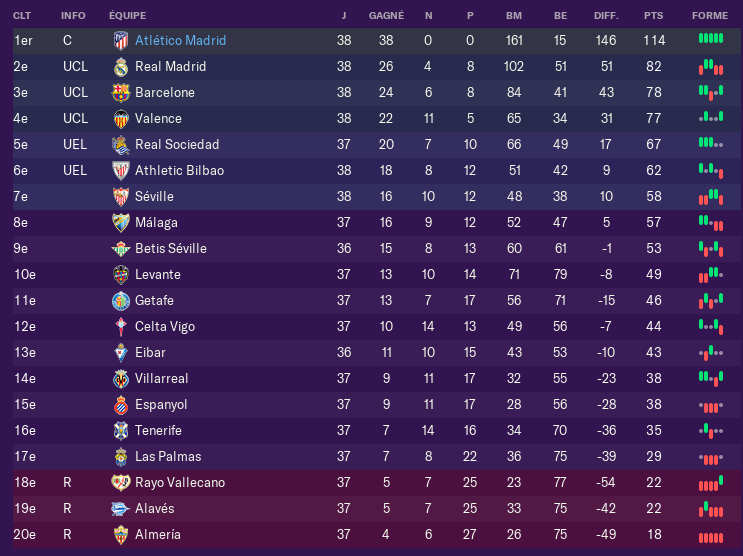This screenshot has width=743, height=556.
Task: Sort table by PTS column header
Action: [x=653, y=16]
